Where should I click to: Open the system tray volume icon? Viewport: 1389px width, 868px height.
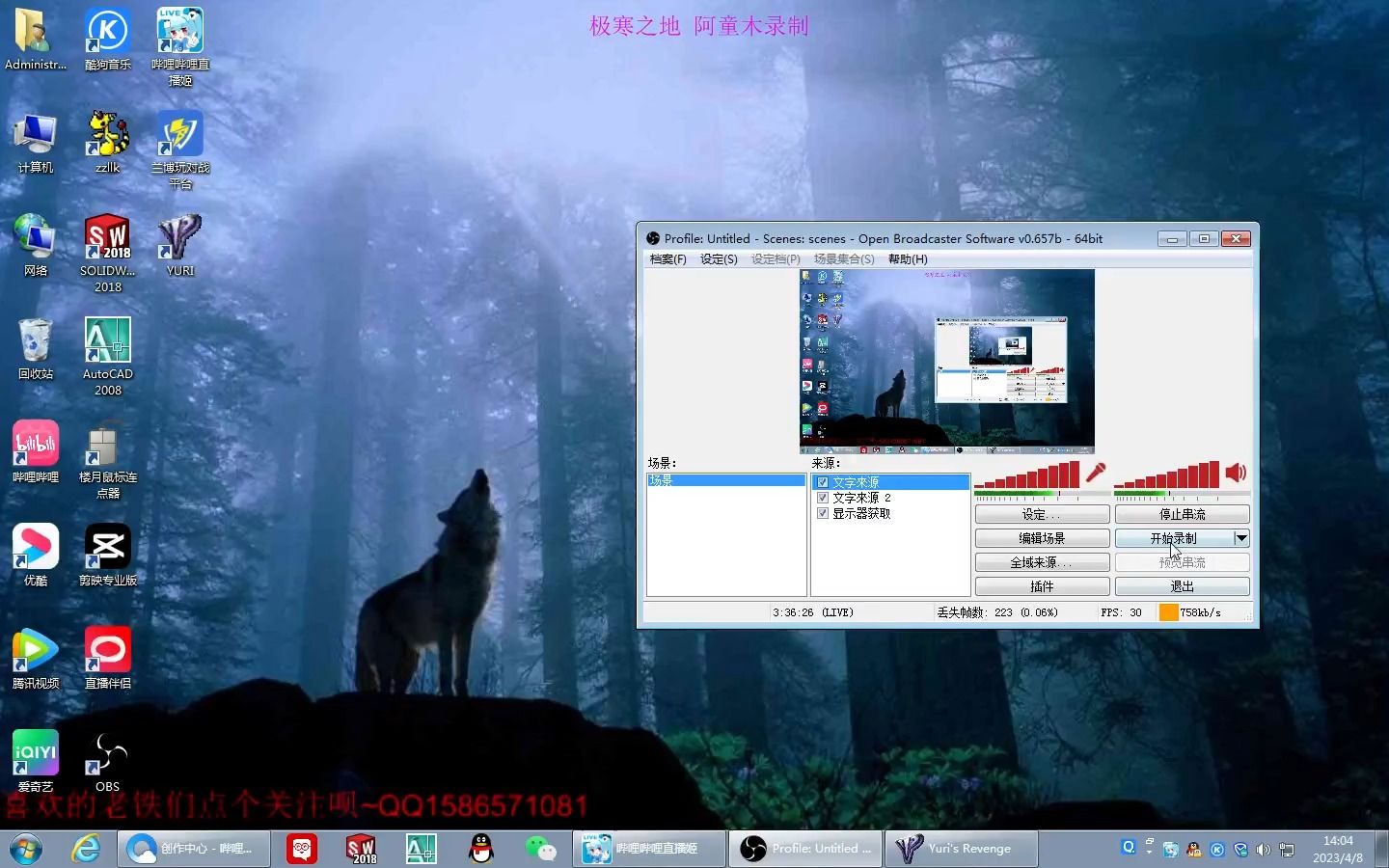coord(1263,850)
